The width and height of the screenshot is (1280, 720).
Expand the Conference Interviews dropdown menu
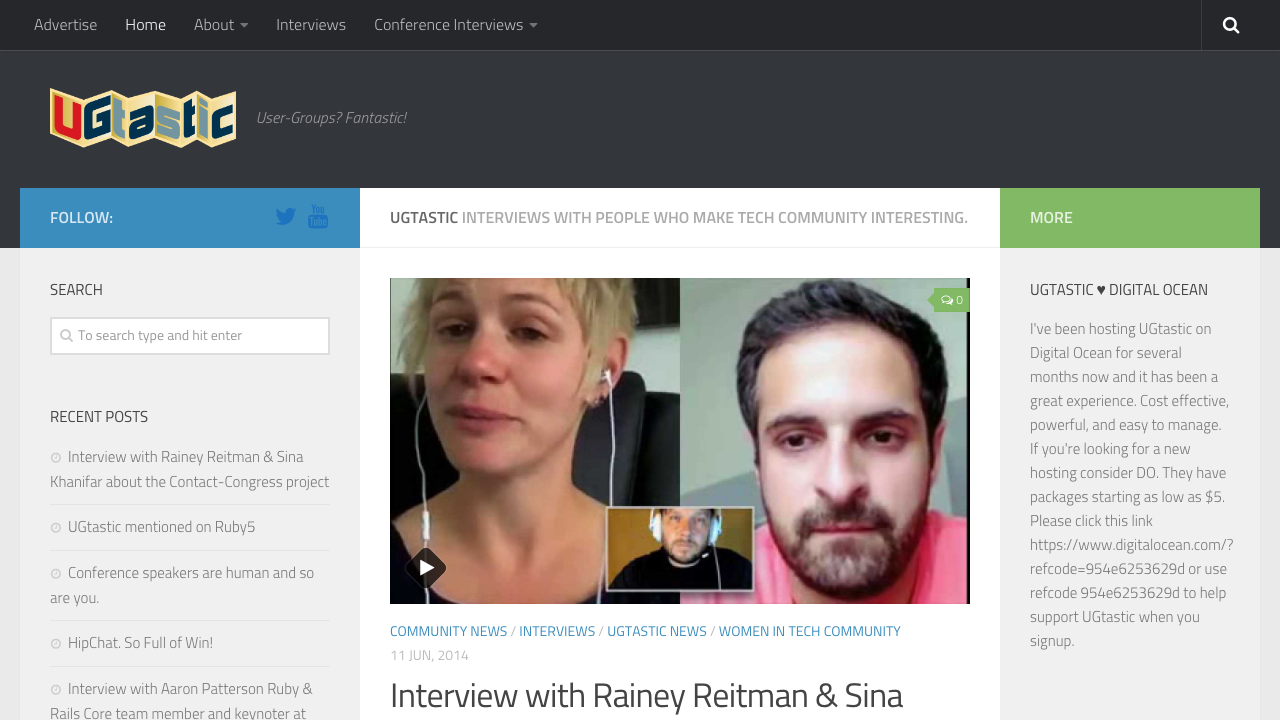click(456, 25)
